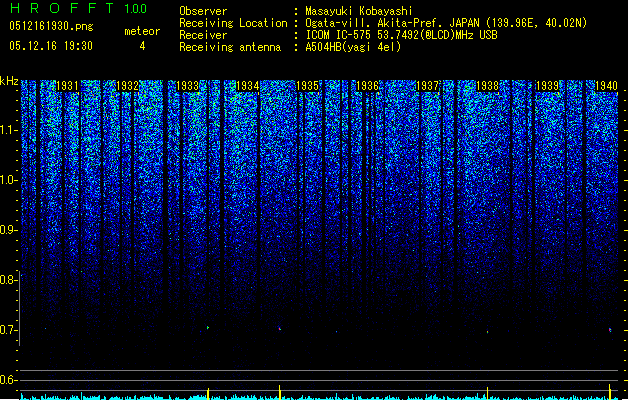Click the yellow power spike between 1934 and 1935
Screen dimensions: 629x400
[x=280, y=392]
